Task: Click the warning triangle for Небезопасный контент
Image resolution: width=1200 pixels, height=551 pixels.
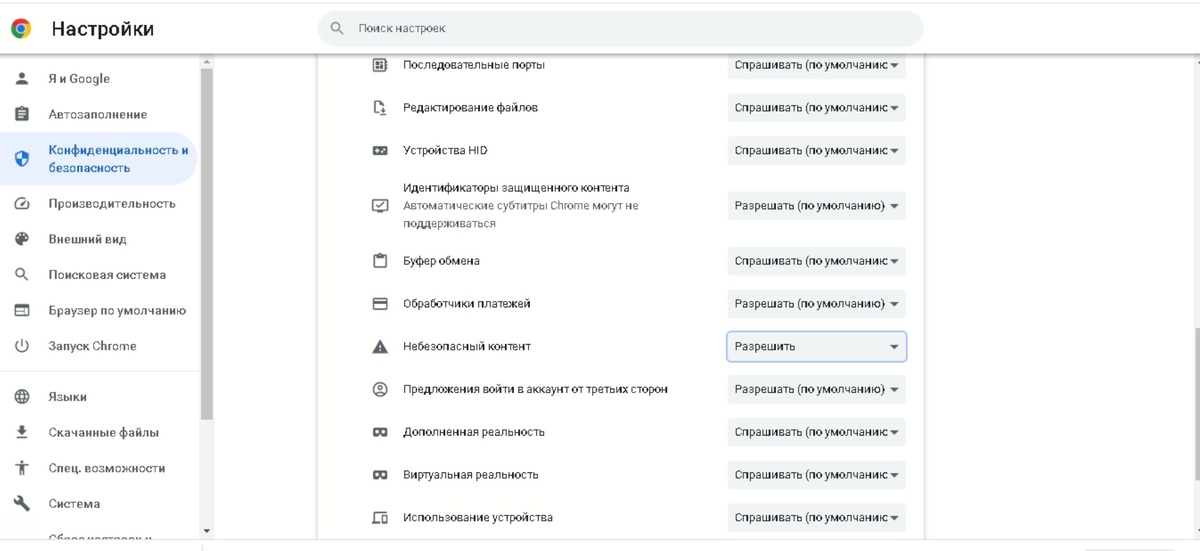Action: [379, 347]
